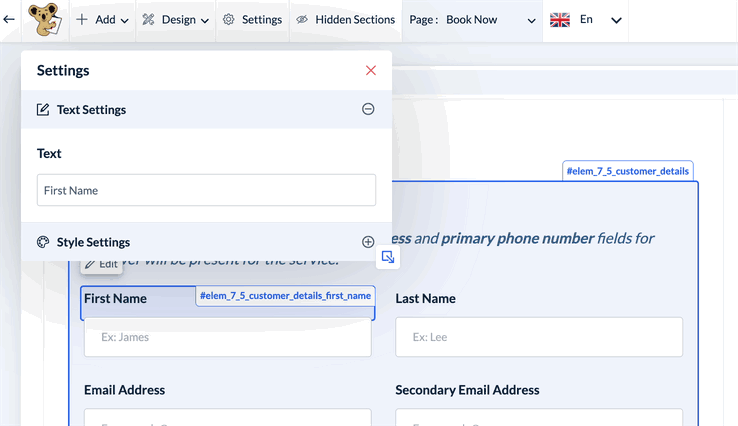Viewport: 738px width, 426px height.
Task: Expand the language chevron next to En
Action: 616,20
